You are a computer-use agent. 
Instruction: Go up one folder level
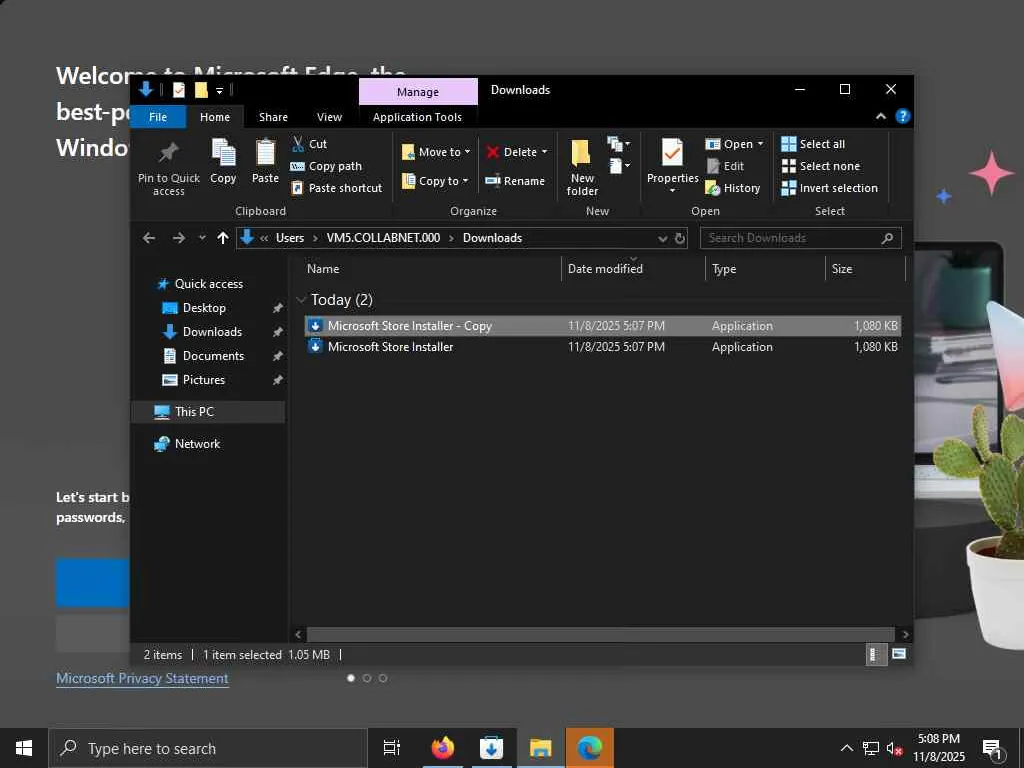click(223, 238)
